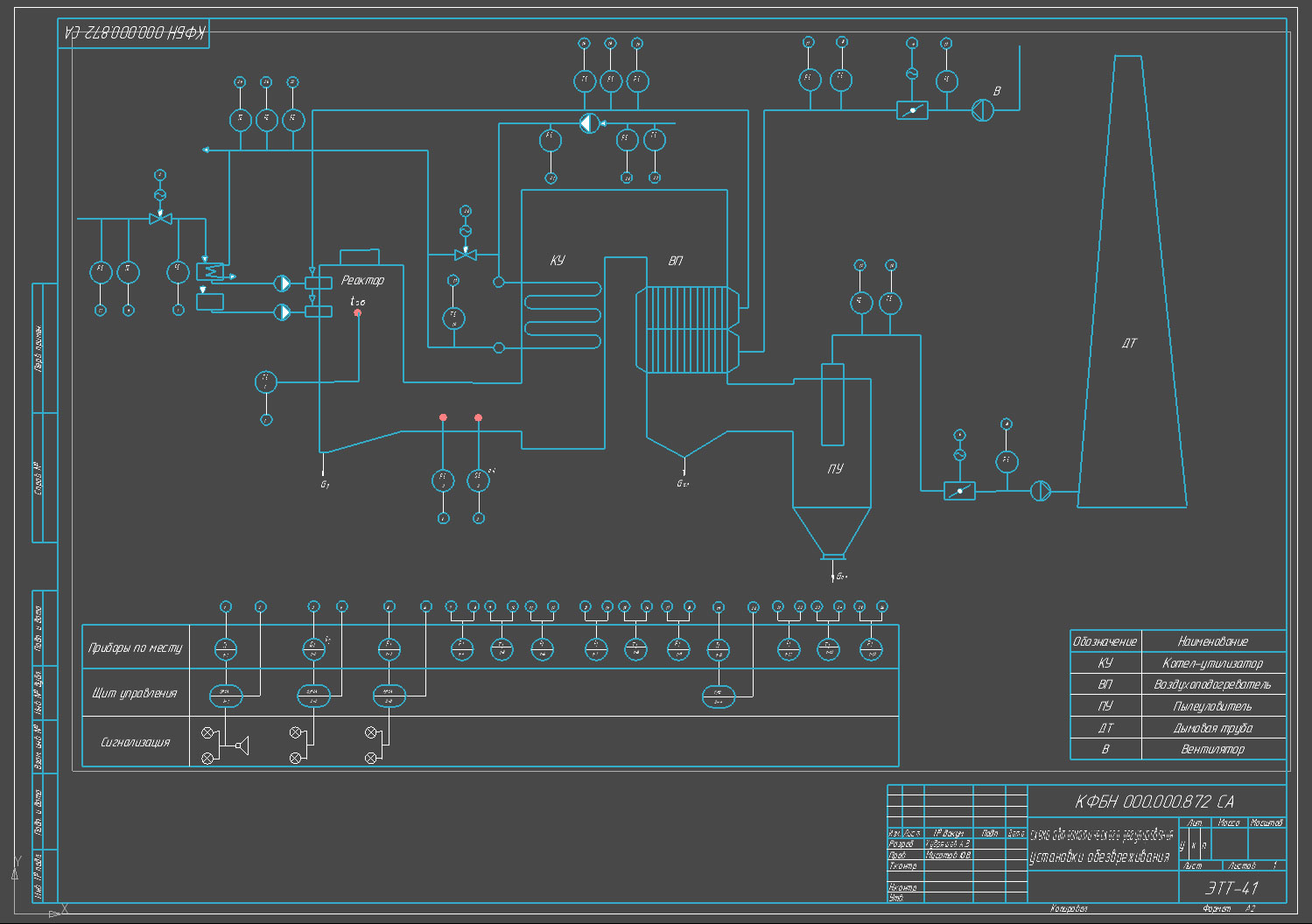Click the установки обезвреживания title line
The height and width of the screenshot is (924, 1312).
tap(1099, 857)
